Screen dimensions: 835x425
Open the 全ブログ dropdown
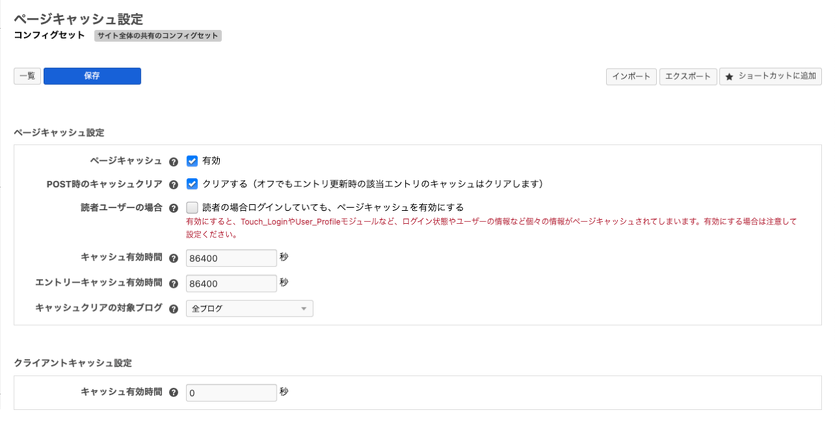click(249, 309)
